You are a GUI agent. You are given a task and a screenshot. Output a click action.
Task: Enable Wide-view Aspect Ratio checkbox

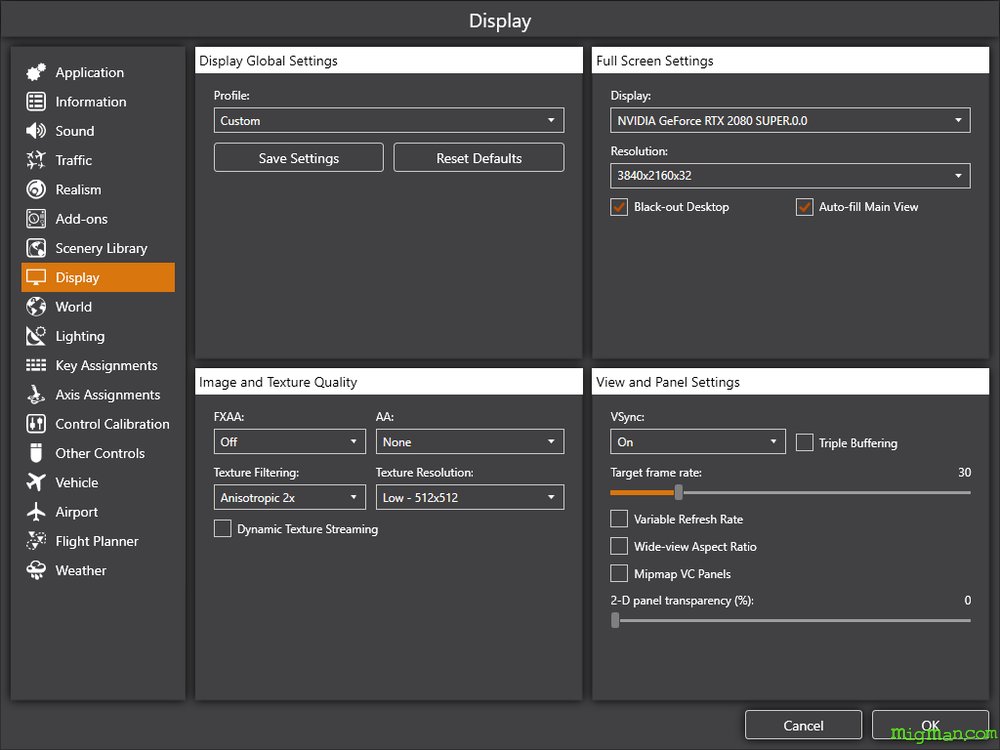coord(619,547)
